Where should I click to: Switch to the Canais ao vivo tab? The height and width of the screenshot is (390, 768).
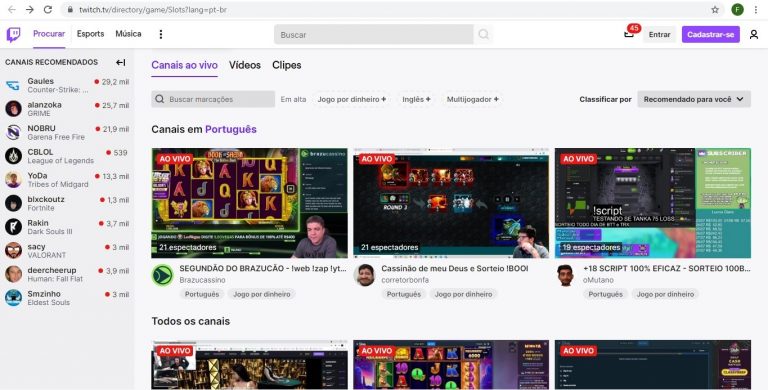tap(184, 65)
